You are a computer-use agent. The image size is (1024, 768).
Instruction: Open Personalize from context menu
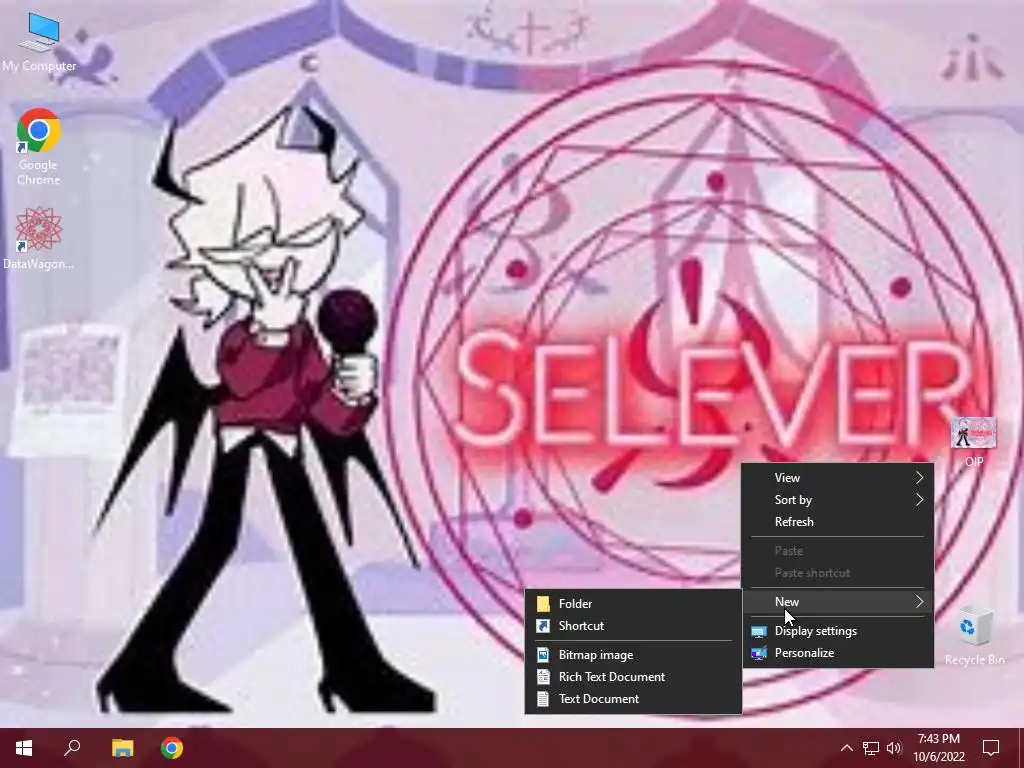838,653
